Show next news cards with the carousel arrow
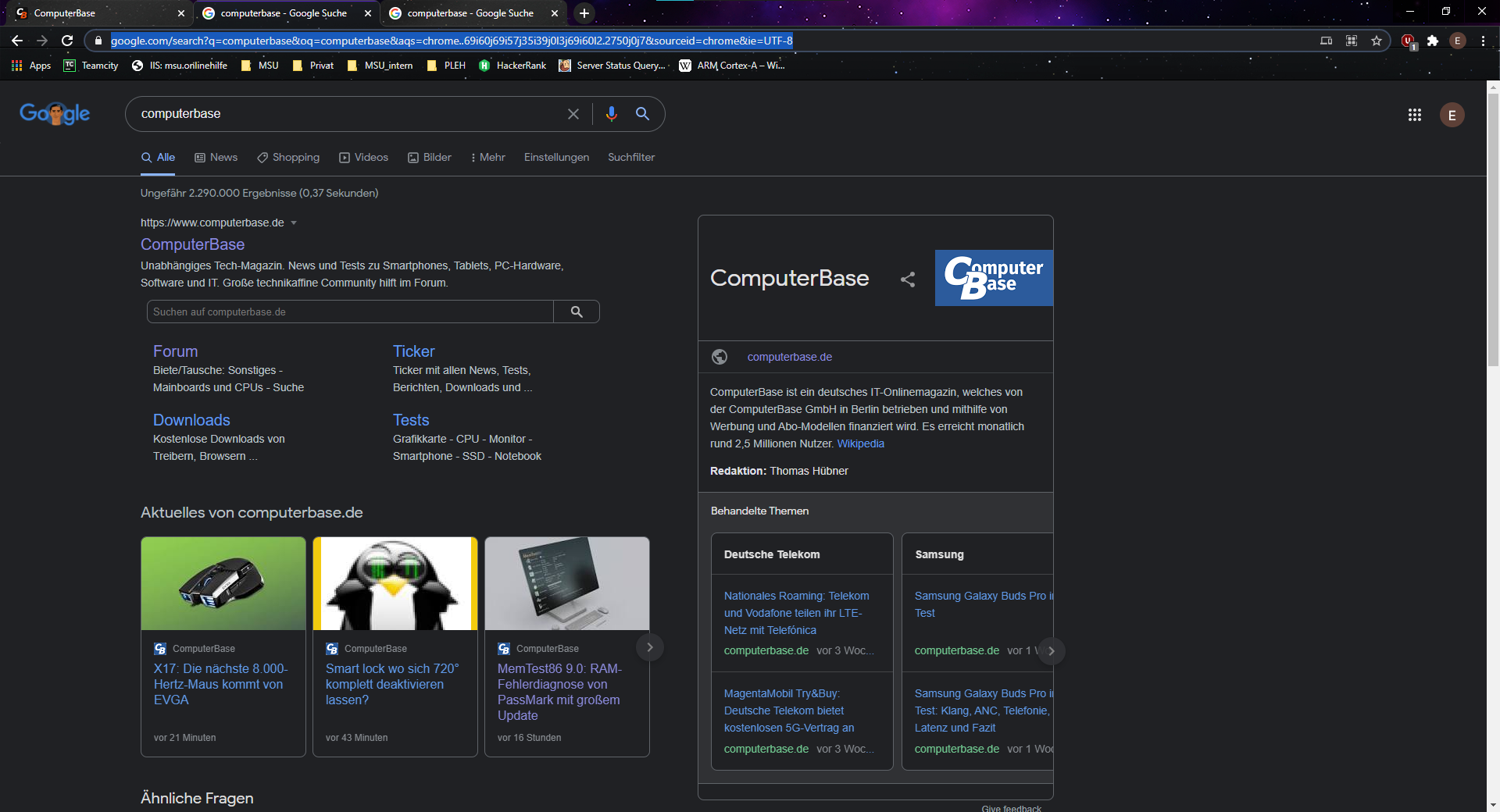The width and height of the screenshot is (1500, 812). coord(649,647)
